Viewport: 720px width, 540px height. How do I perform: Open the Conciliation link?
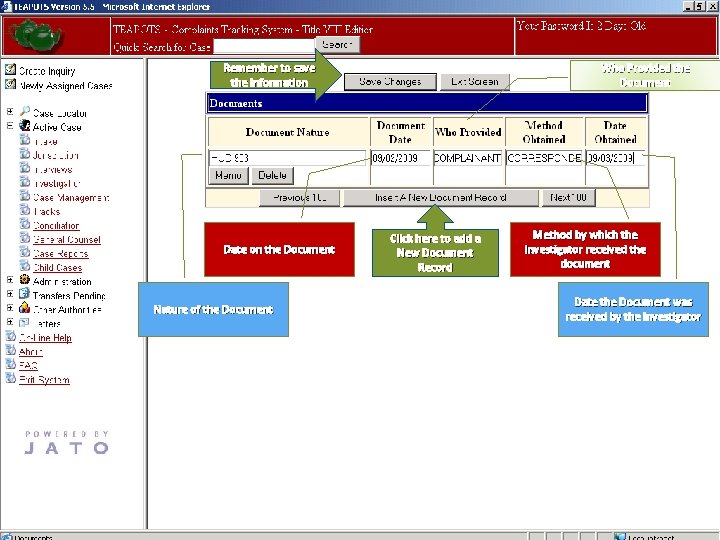tap(56, 225)
